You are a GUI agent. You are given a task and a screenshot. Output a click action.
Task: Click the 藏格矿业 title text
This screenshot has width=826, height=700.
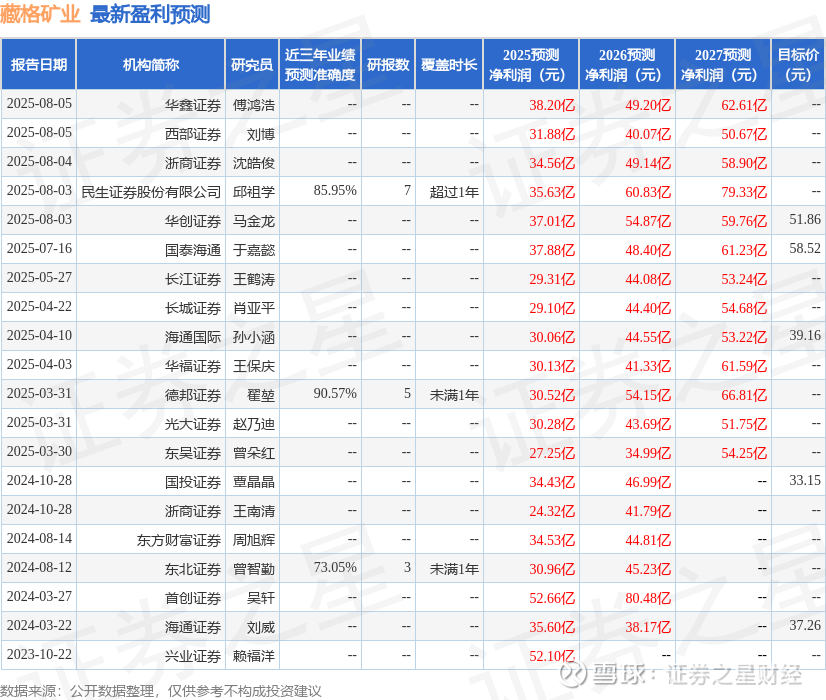point(40,14)
